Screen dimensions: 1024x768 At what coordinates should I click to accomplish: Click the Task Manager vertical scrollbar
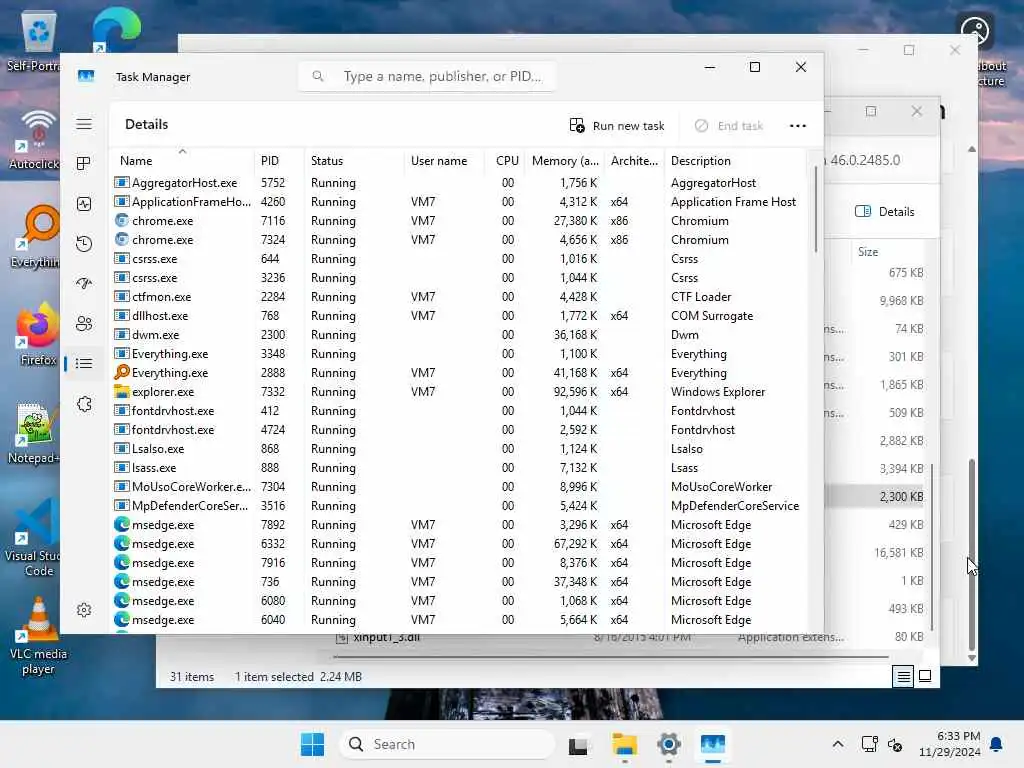tap(816, 209)
